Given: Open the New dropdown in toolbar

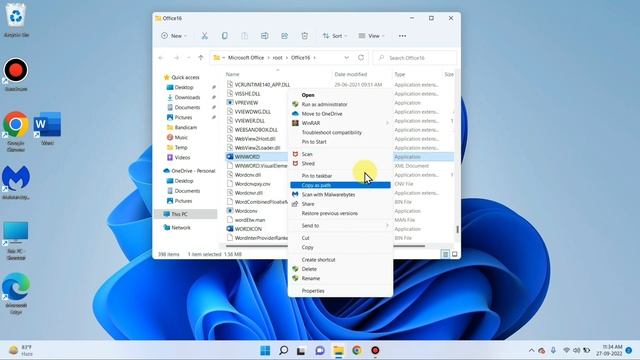Looking at the screenshot, I should pos(174,36).
